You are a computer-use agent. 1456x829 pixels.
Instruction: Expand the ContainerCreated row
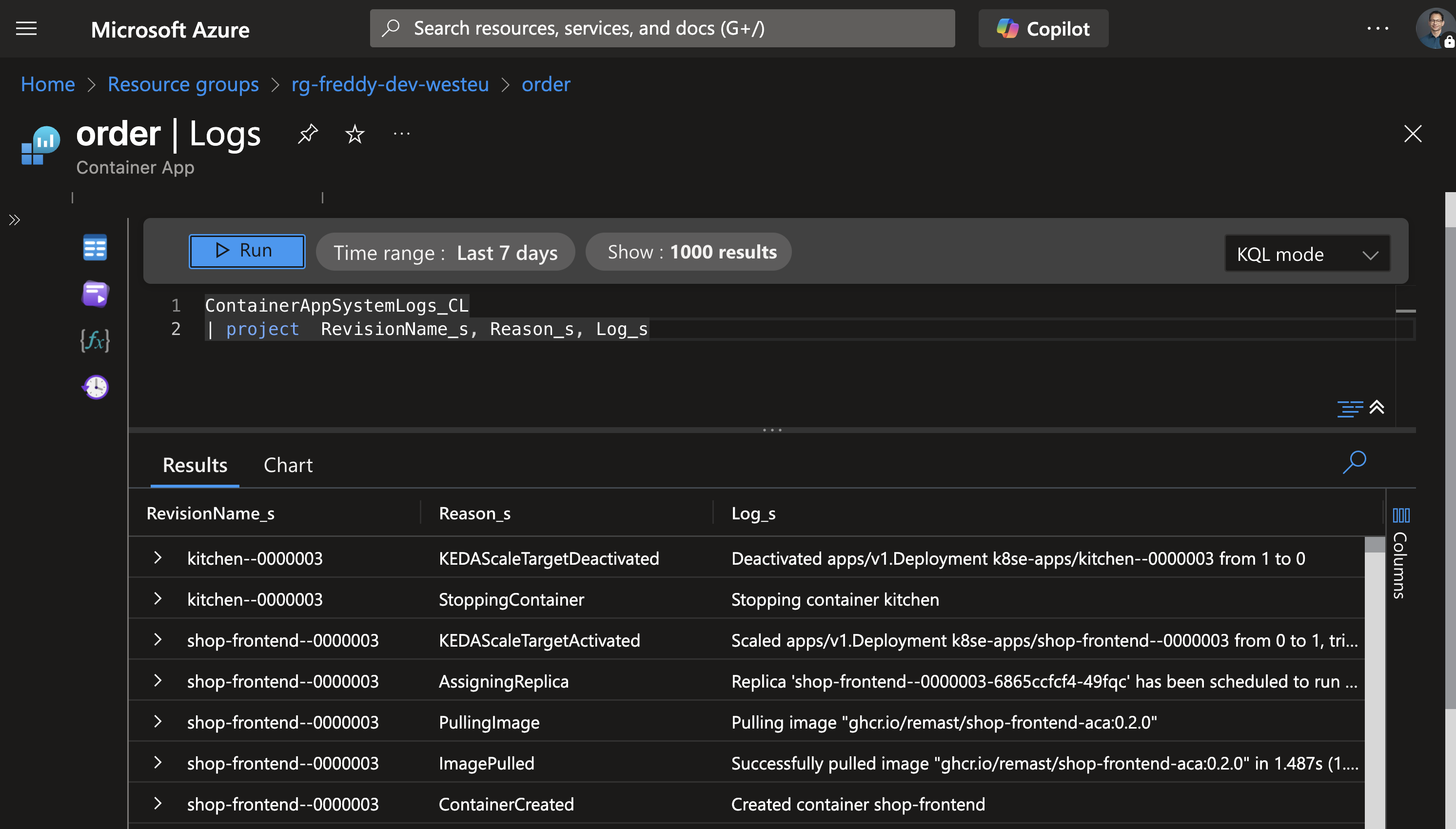click(158, 803)
